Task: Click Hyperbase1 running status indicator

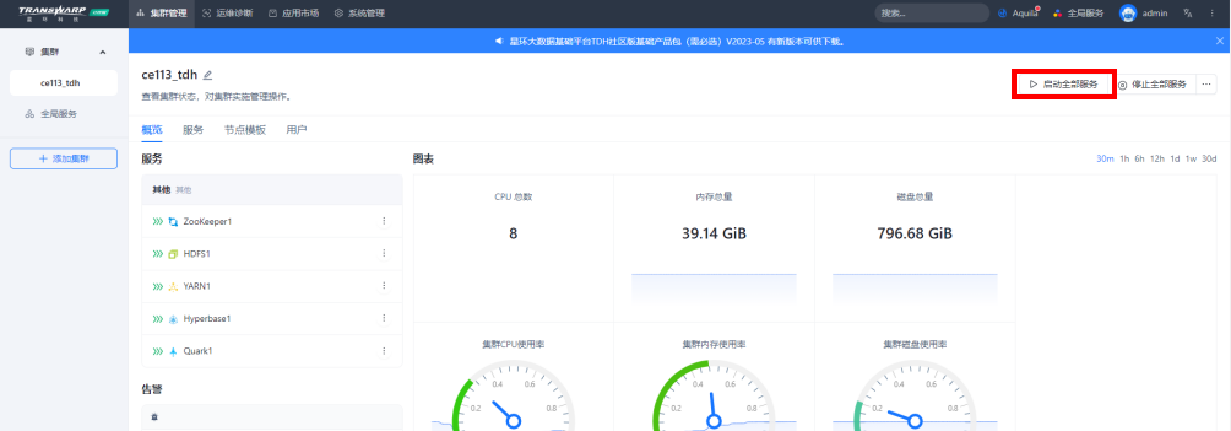Action: click(x=157, y=319)
